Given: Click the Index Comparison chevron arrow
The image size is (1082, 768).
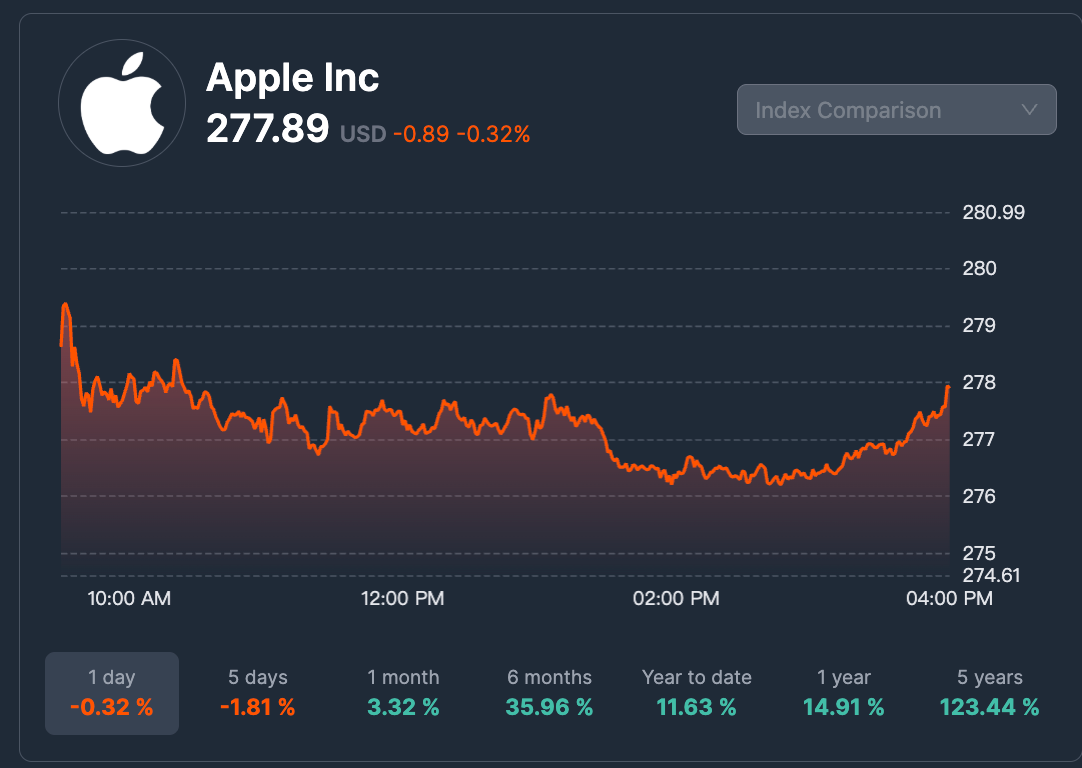Looking at the screenshot, I should coord(1029,110).
